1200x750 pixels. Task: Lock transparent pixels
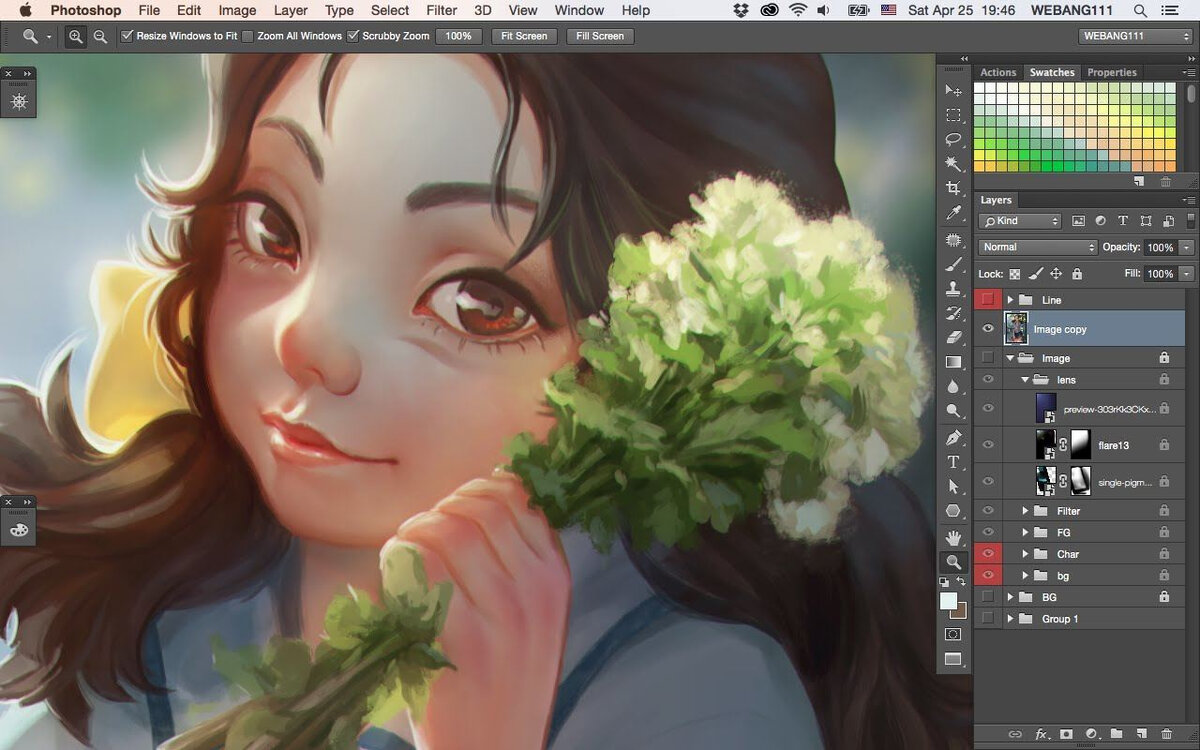tap(1015, 274)
